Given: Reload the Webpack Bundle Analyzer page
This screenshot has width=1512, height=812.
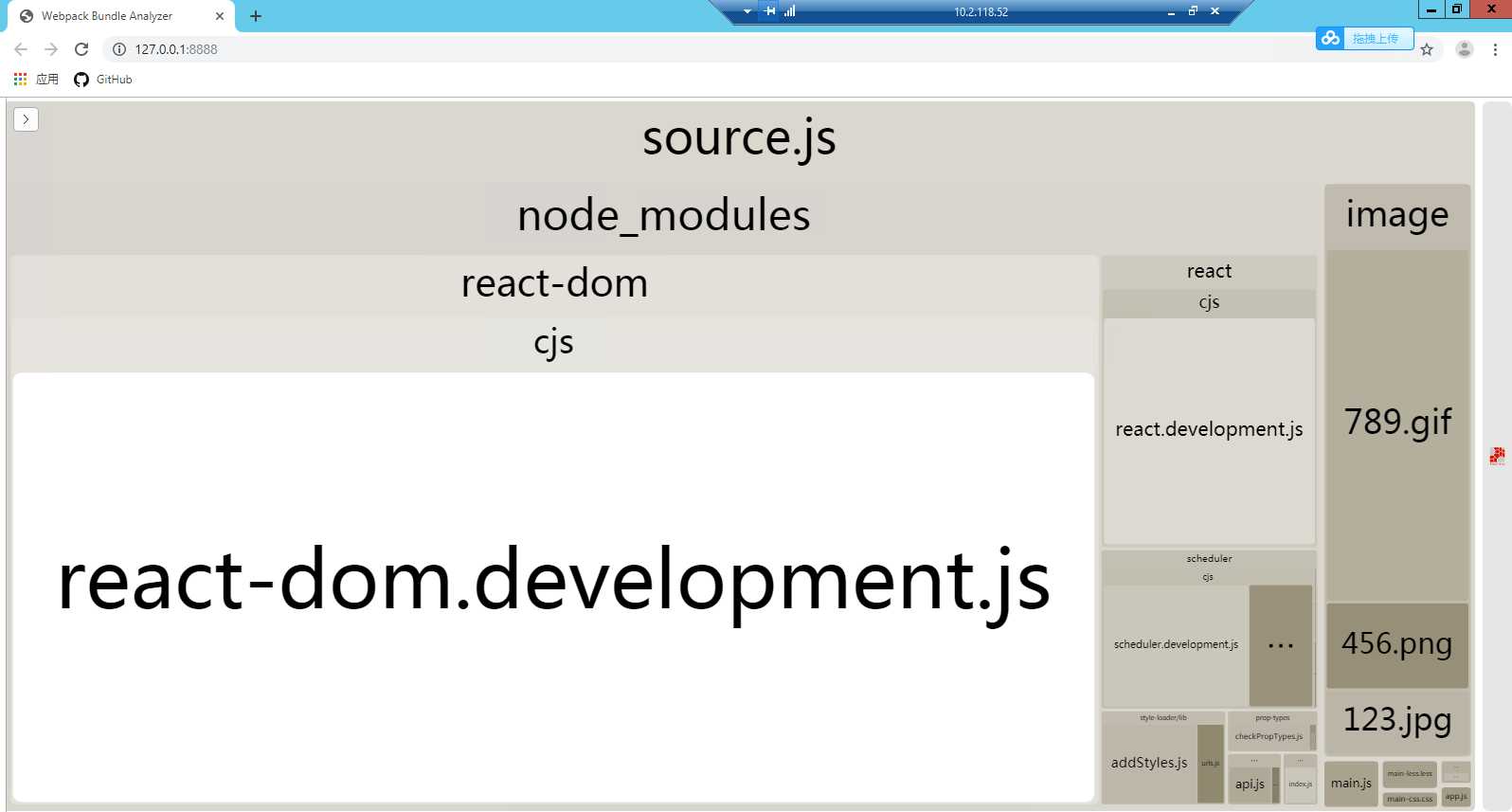Looking at the screenshot, I should coord(81,49).
